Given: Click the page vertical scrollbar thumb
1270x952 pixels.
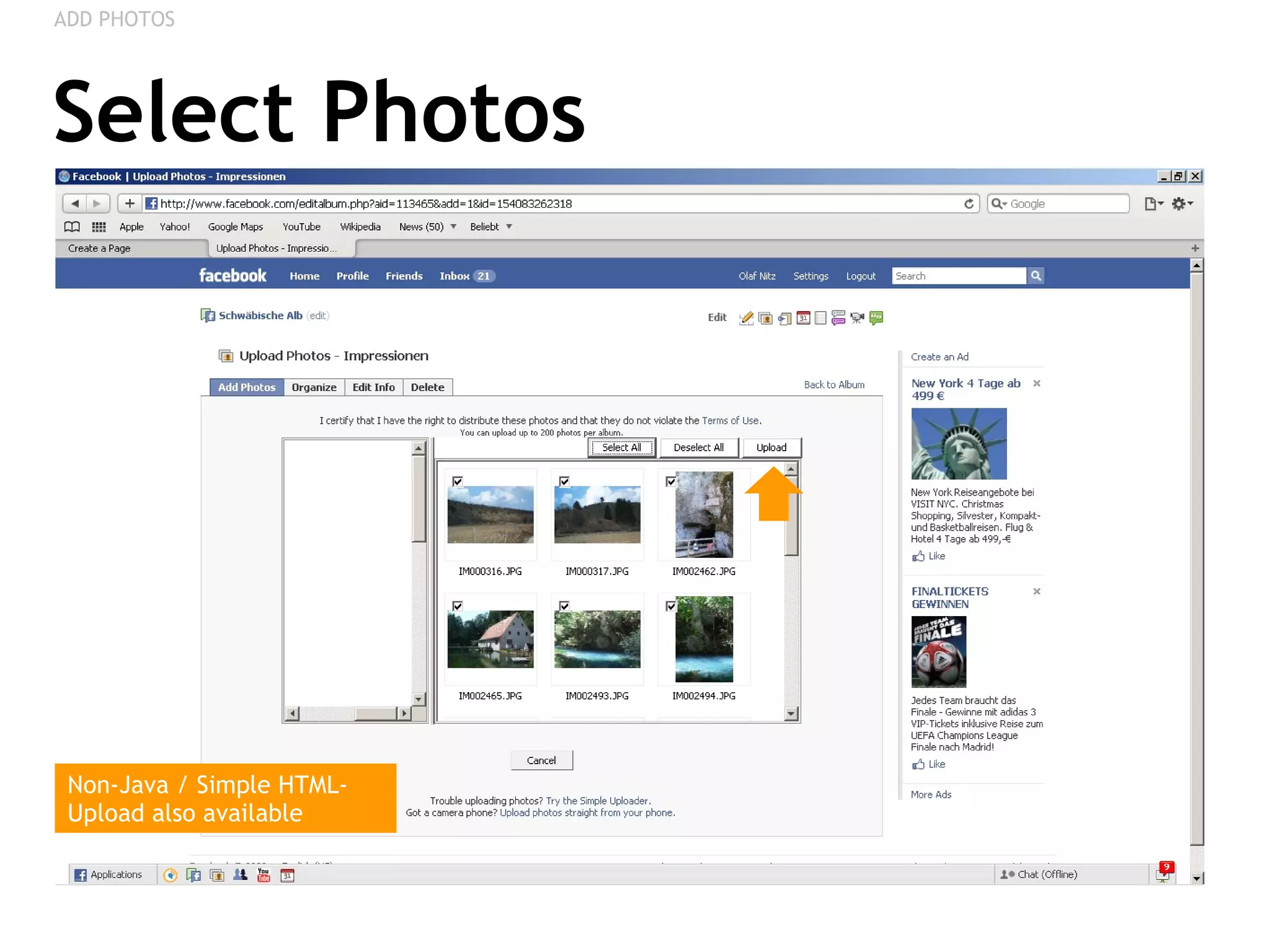Looking at the screenshot, I should [x=1197, y=558].
